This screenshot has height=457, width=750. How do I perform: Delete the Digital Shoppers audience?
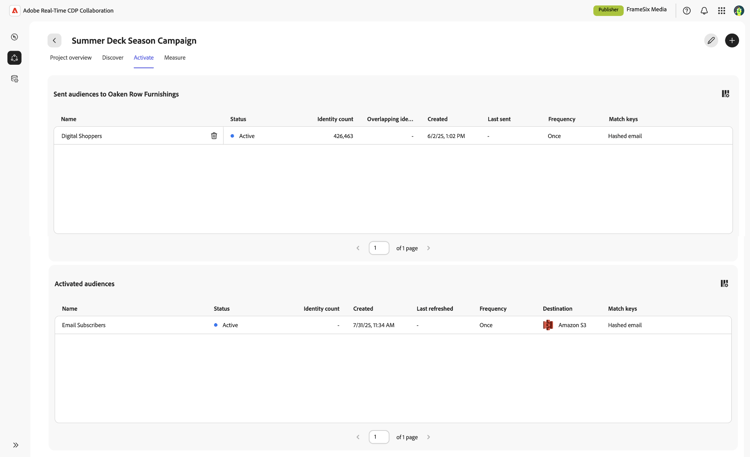pyautogui.click(x=214, y=136)
